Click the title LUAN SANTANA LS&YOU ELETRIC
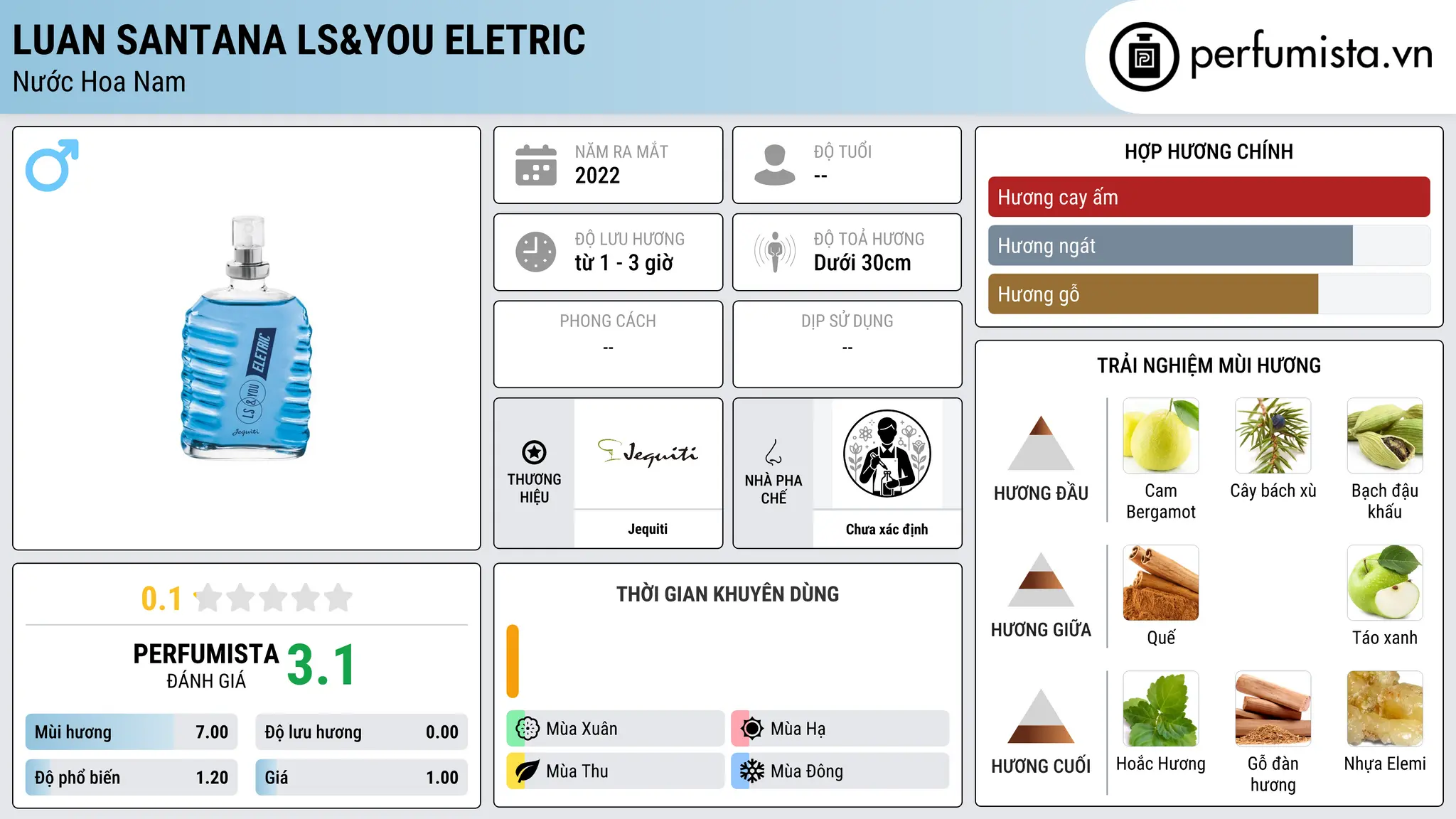 tap(299, 40)
